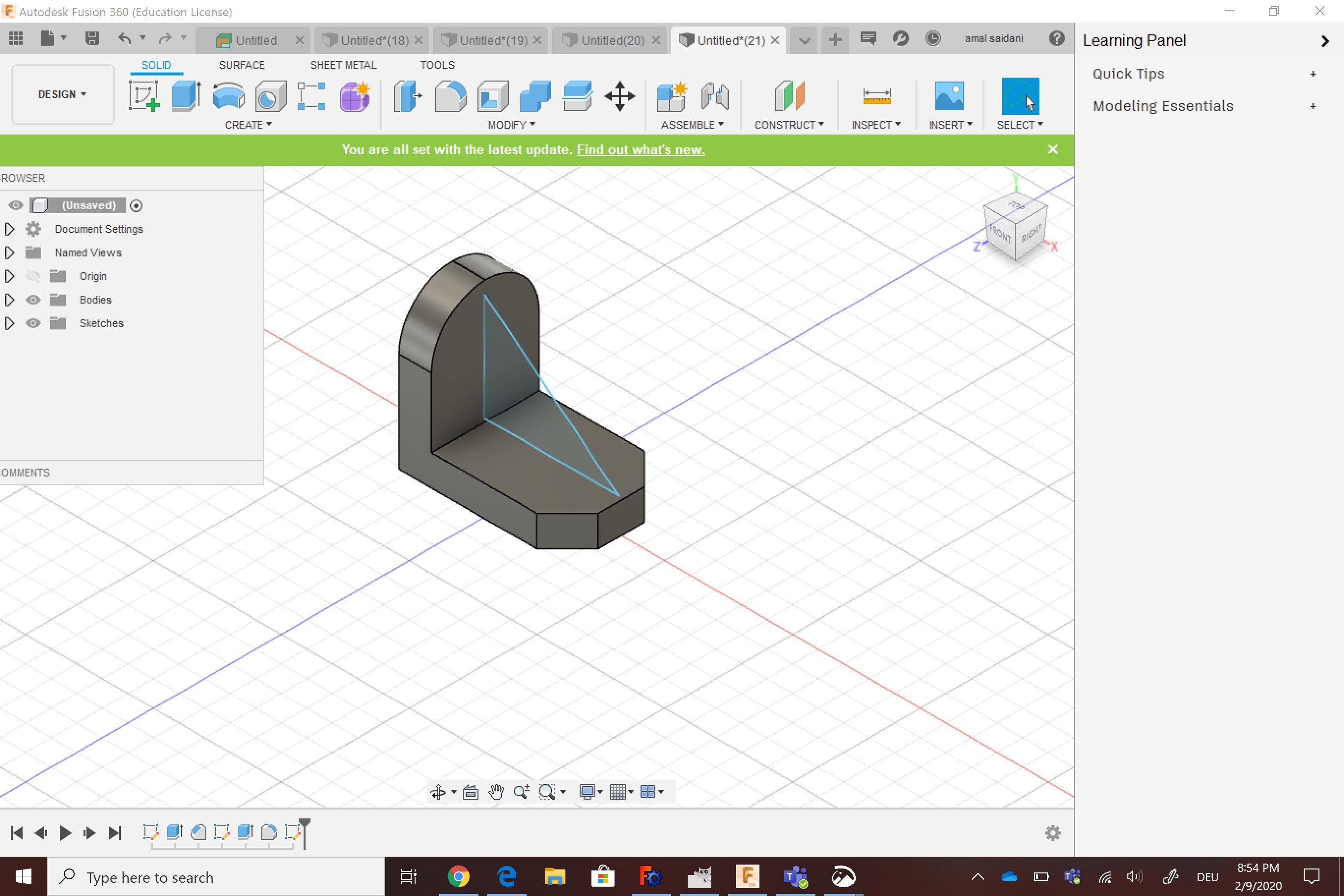Viewport: 1344px width, 896px height.
Task: Show the hidden Origin folder
Action: [x=33, y=277]
